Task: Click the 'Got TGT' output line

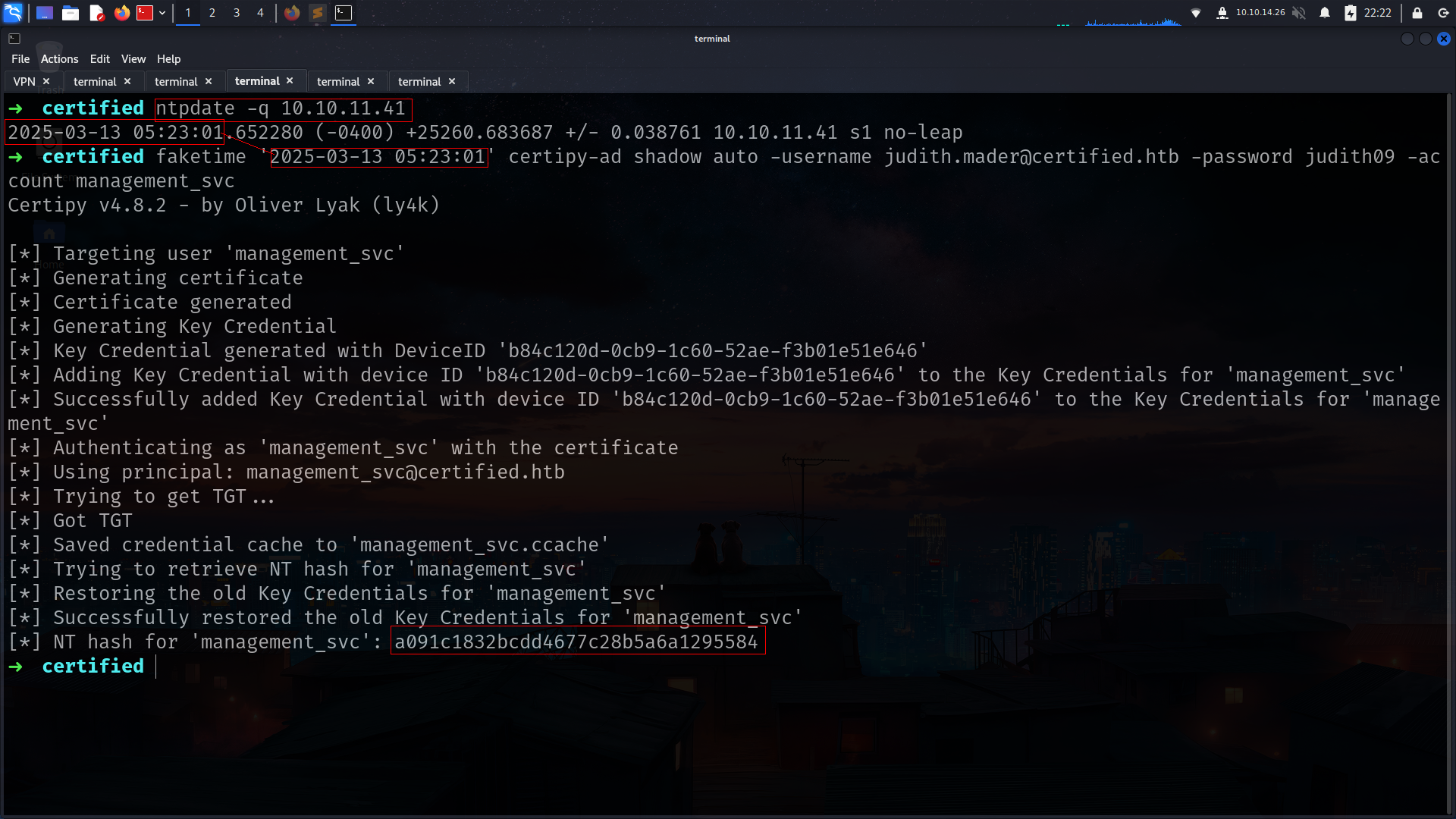Action: (70, 520)
